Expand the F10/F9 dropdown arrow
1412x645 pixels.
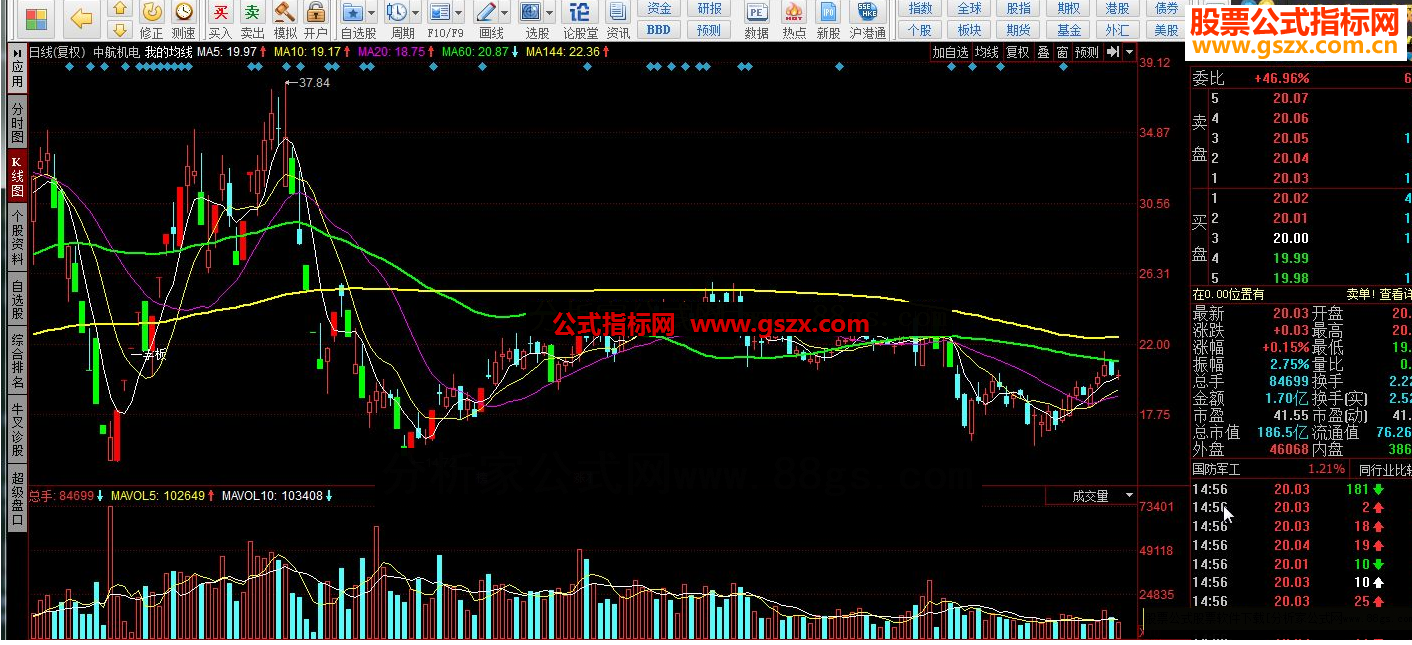tap(458, 13)
